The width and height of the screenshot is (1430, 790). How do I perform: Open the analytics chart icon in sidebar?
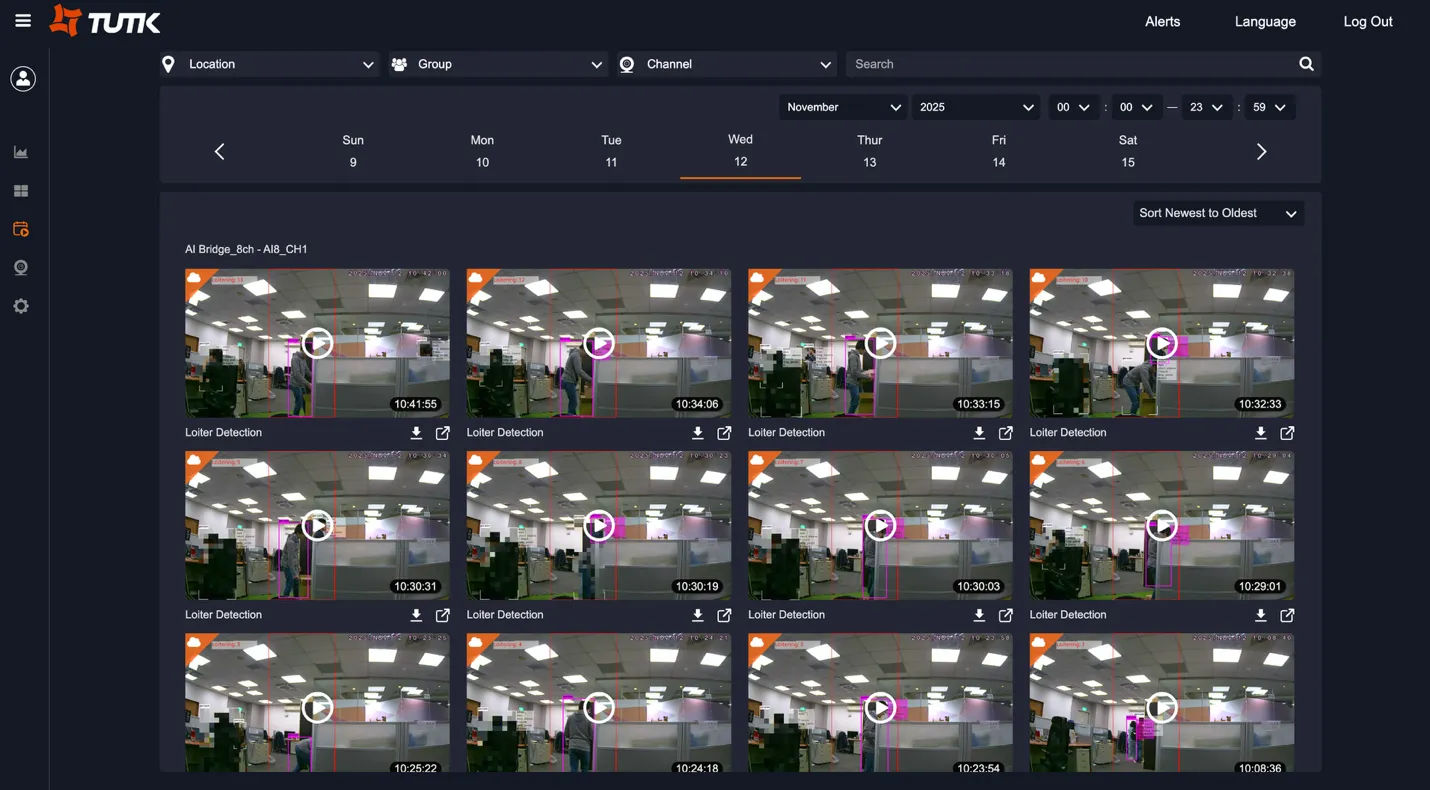tap(20, 151)
